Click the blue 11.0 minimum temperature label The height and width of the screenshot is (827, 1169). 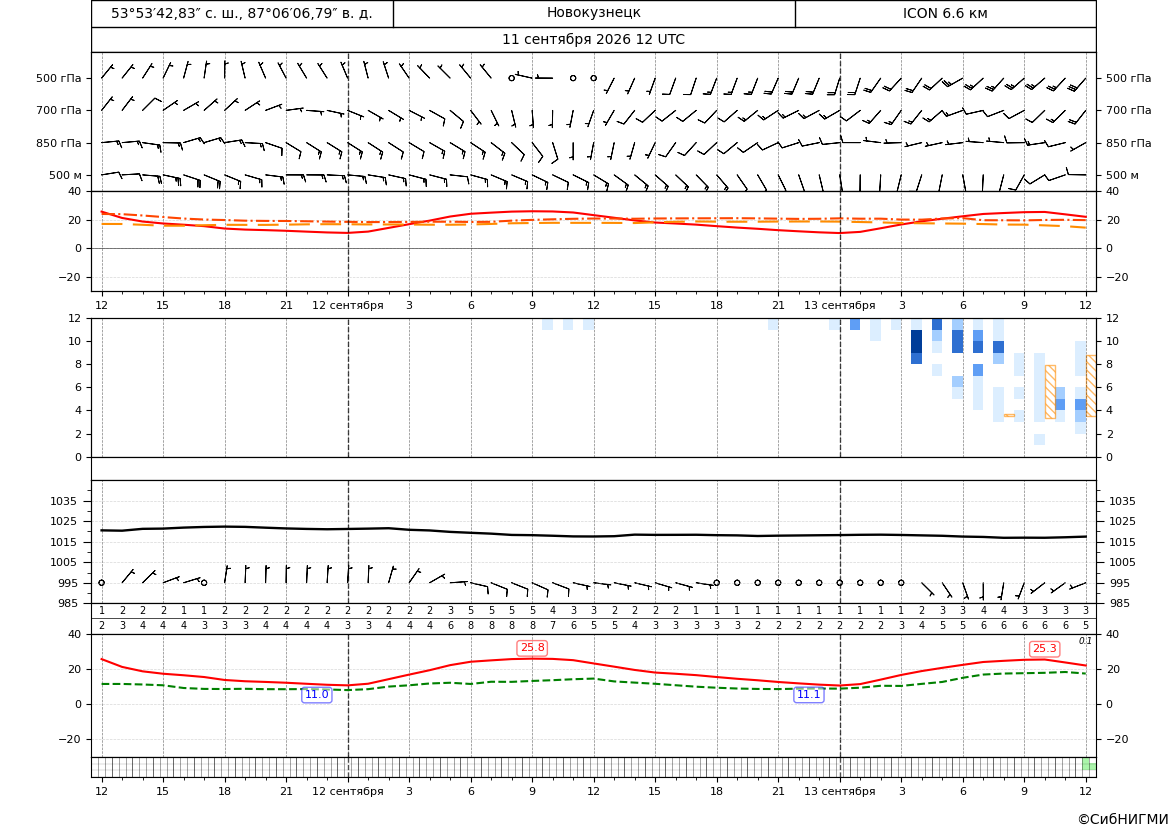point(316,694)
